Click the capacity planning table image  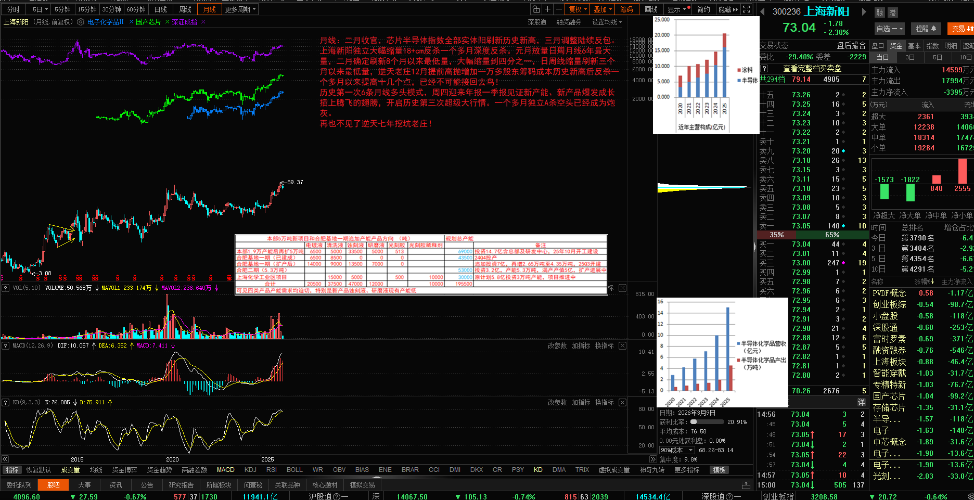pyautogui.click(x=421, y=263)
